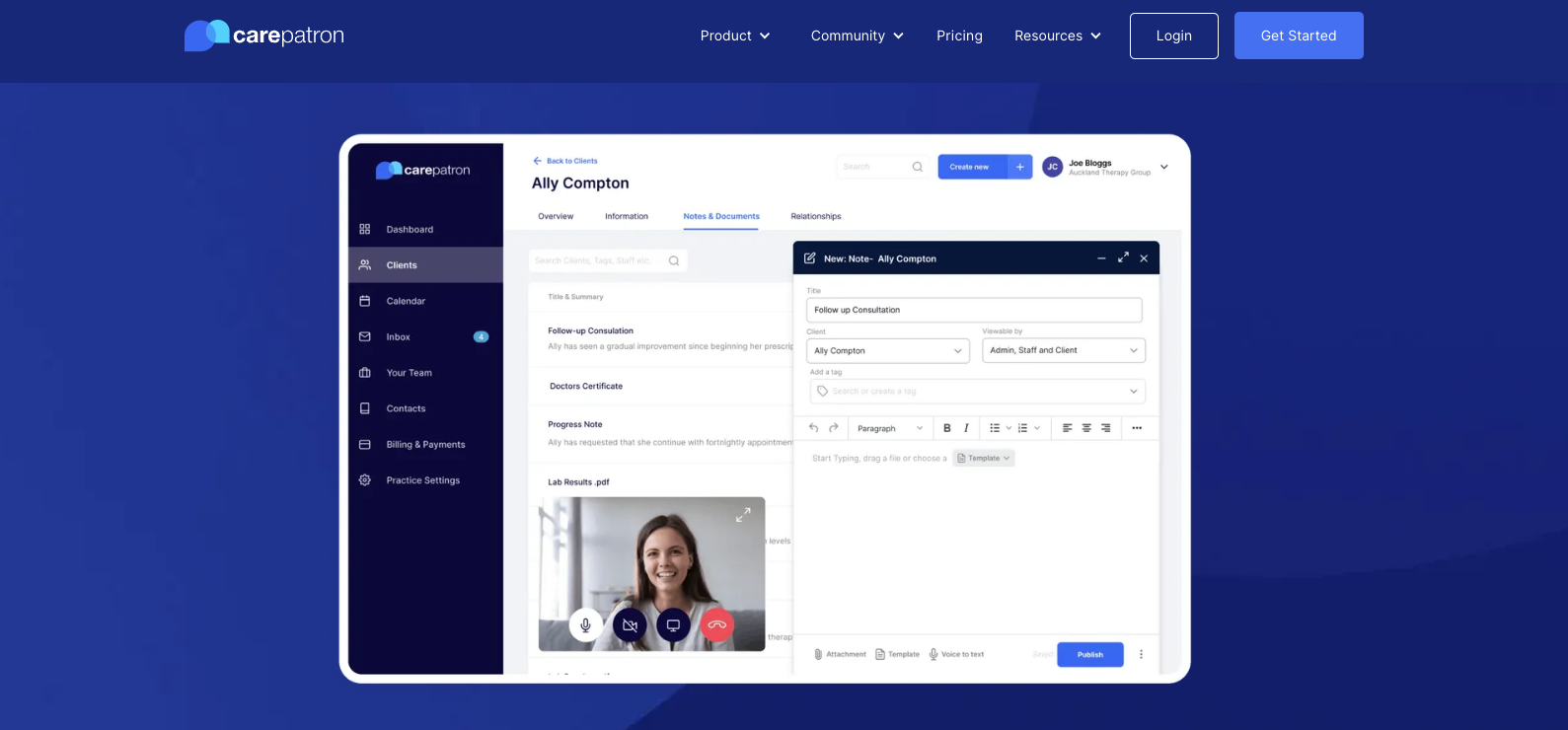Click the plus icon beside Create new
Image resolution: width=1568 pixels, height=730 pixels.
pos(1020,167)
